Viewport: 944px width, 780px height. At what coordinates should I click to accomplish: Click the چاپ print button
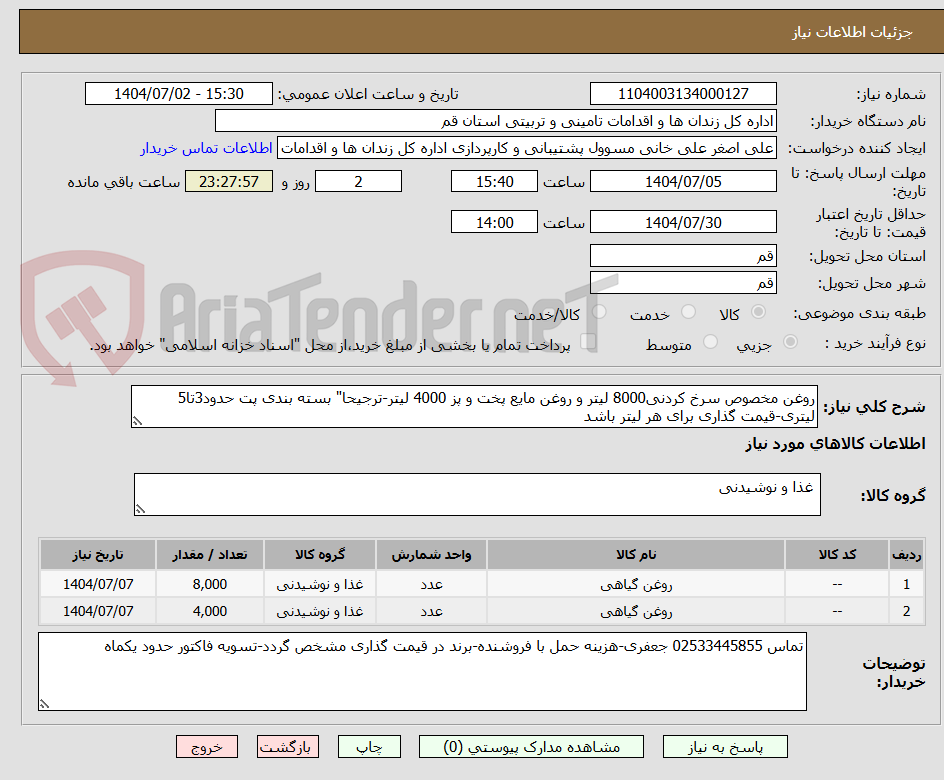(x=369, y=746)
